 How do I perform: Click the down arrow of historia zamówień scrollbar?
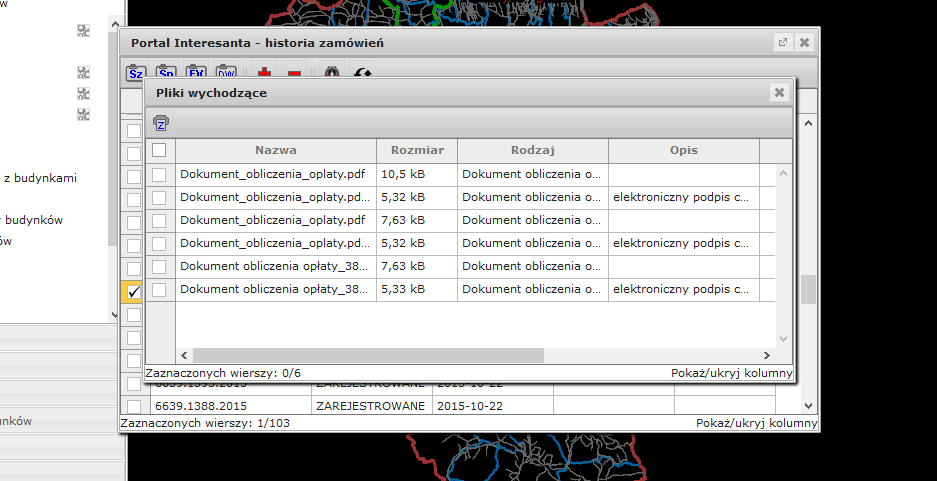click(x=809, y=406)
